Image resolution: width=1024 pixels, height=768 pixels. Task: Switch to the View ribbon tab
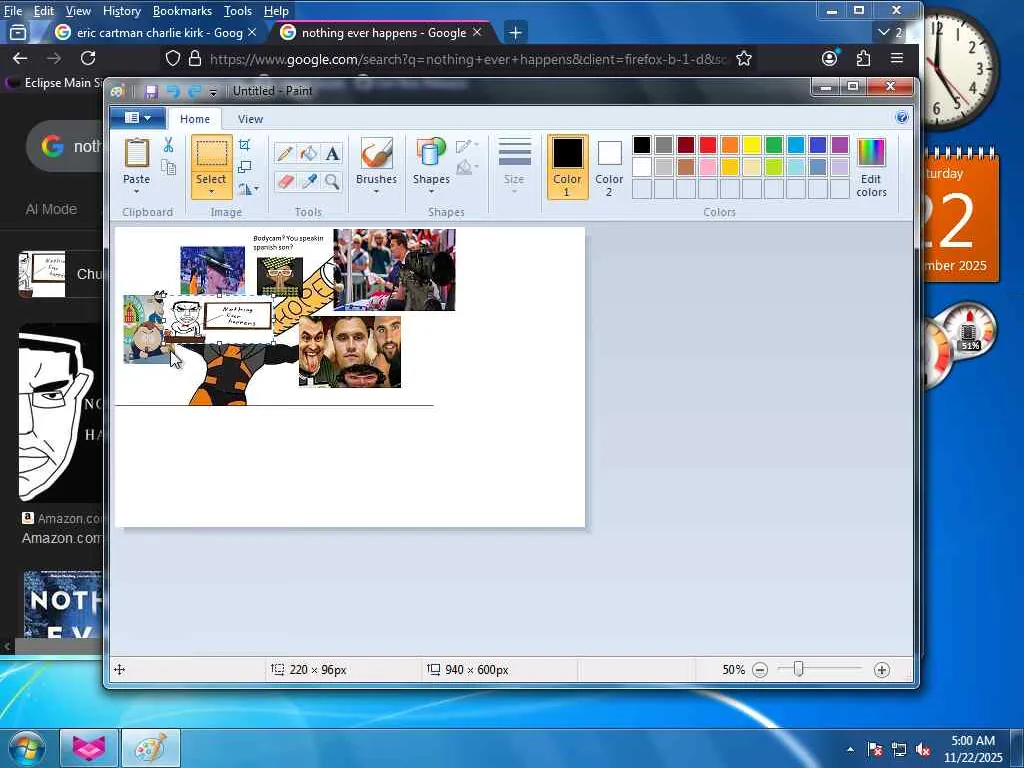[250, 119]
